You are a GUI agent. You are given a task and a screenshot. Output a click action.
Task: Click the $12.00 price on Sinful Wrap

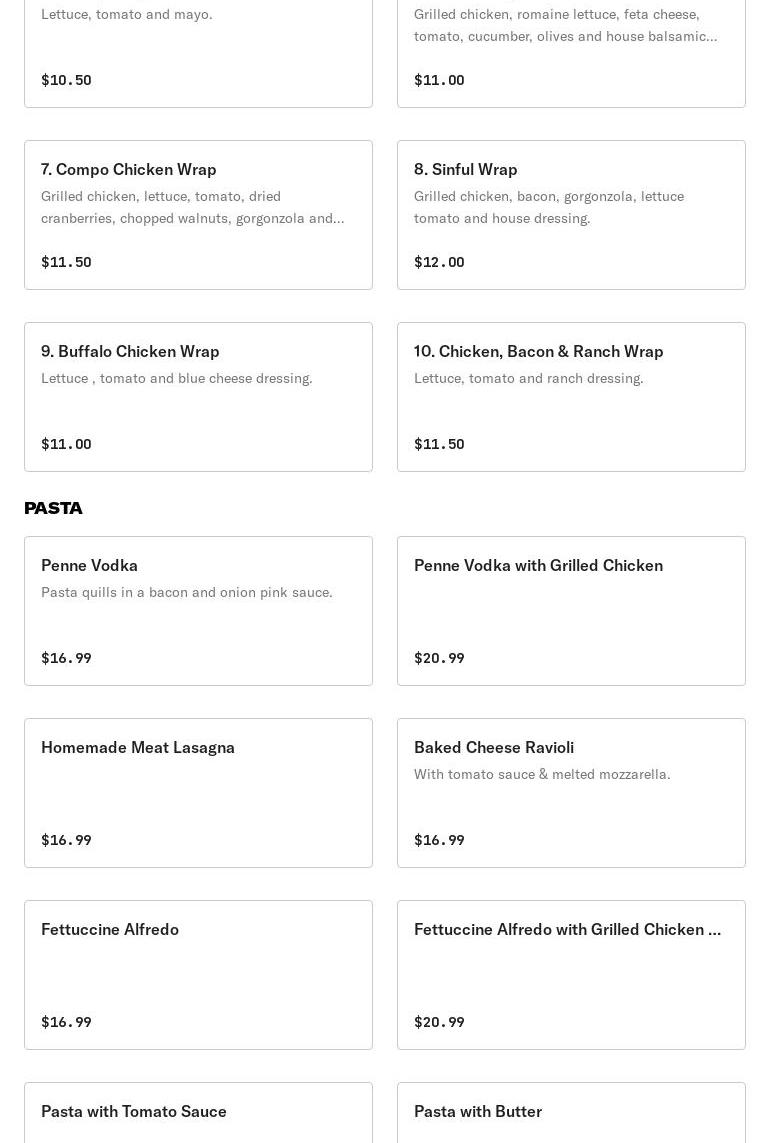pos(439,262)
